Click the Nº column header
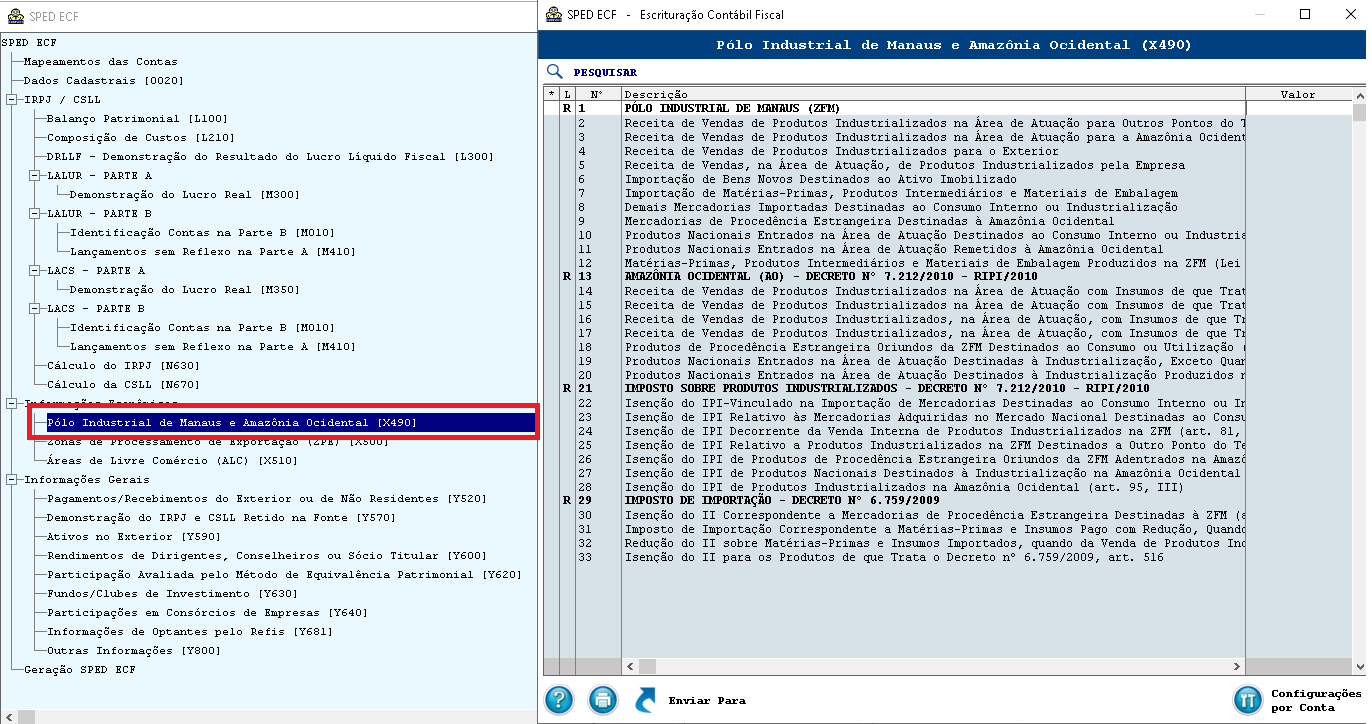 click(598, 94)
